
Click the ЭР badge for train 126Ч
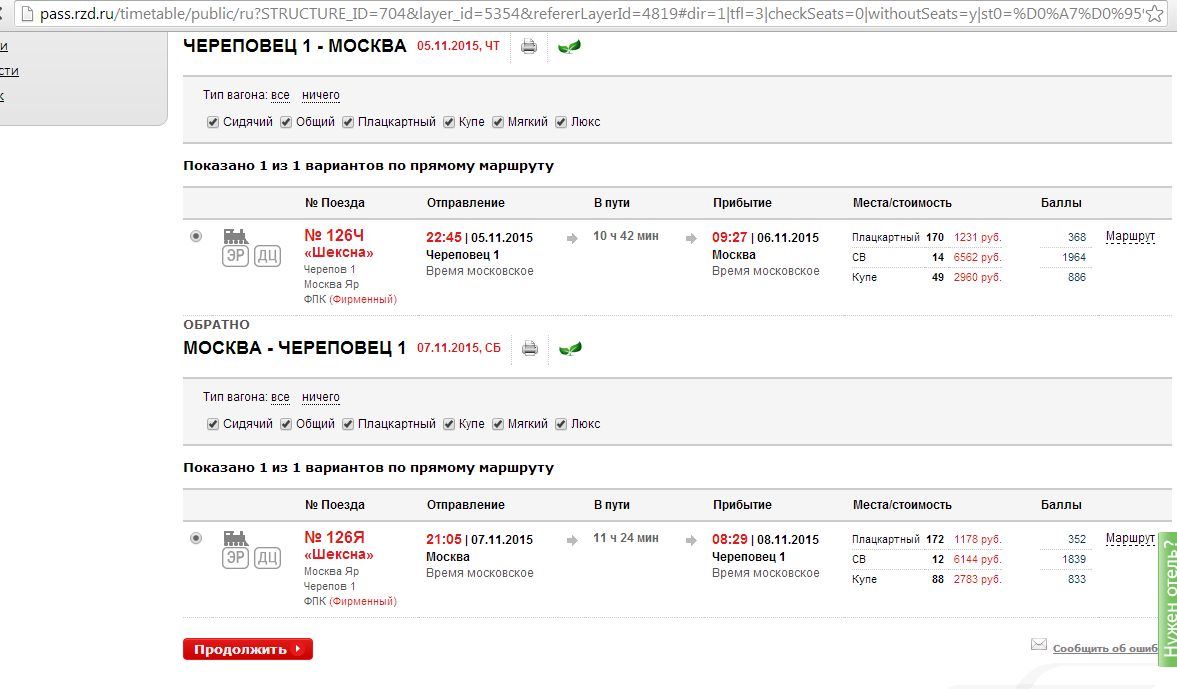(236, 256)
